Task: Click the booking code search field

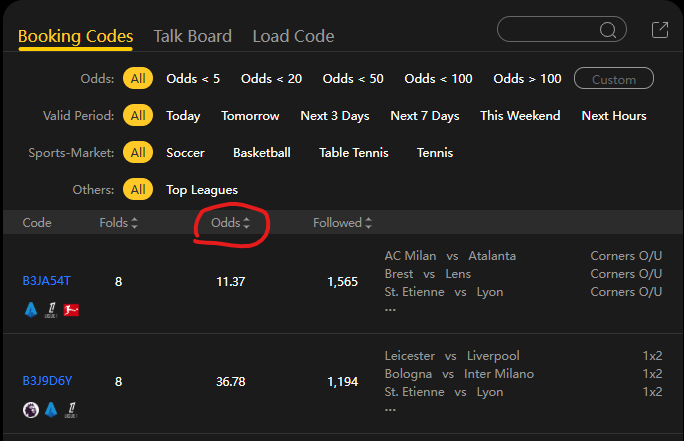Action: pyautogui.click(x=562, y=30)
